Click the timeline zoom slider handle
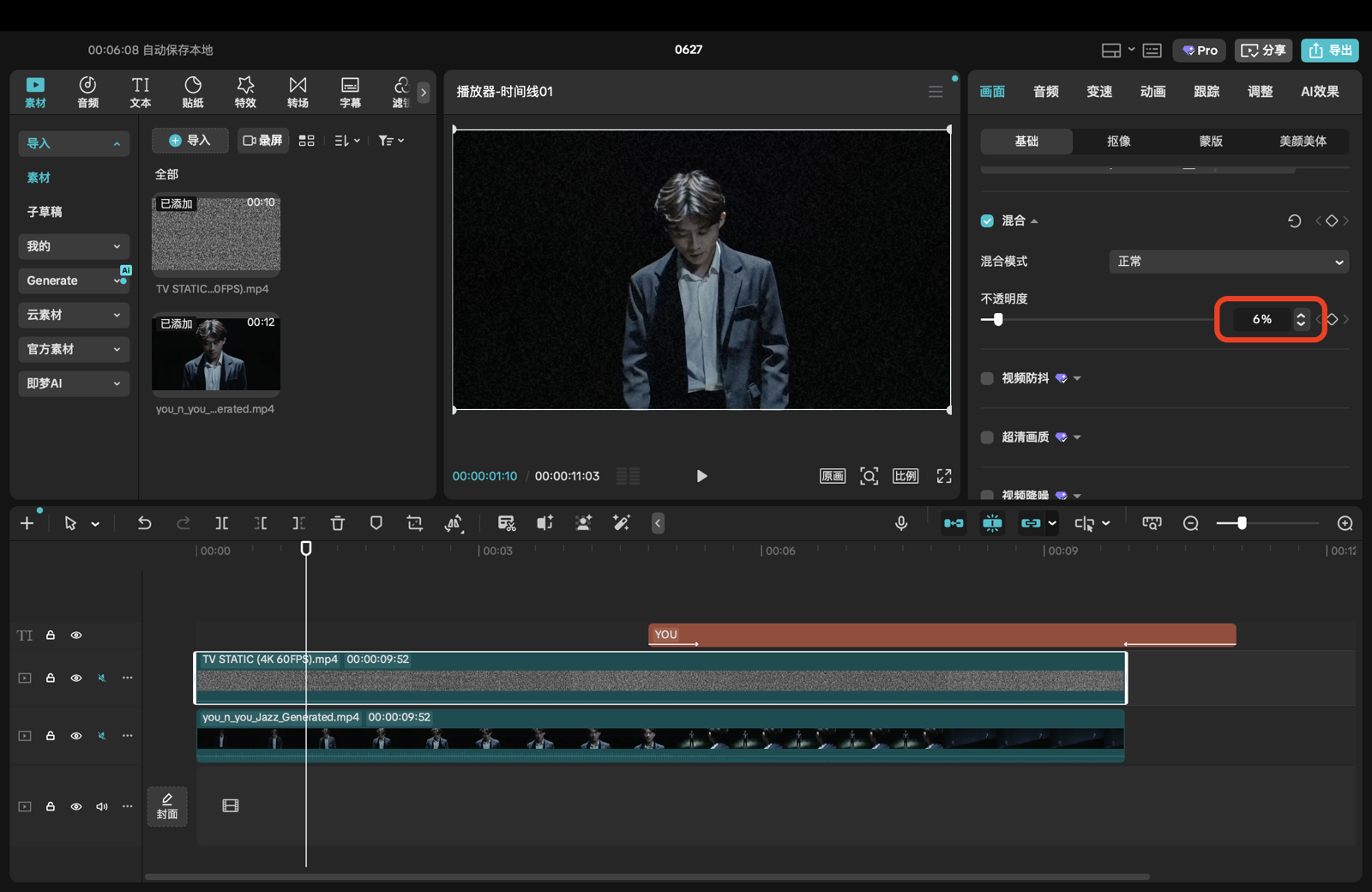Screen dimensions: 1372x892 click(x=1241, y=523)
